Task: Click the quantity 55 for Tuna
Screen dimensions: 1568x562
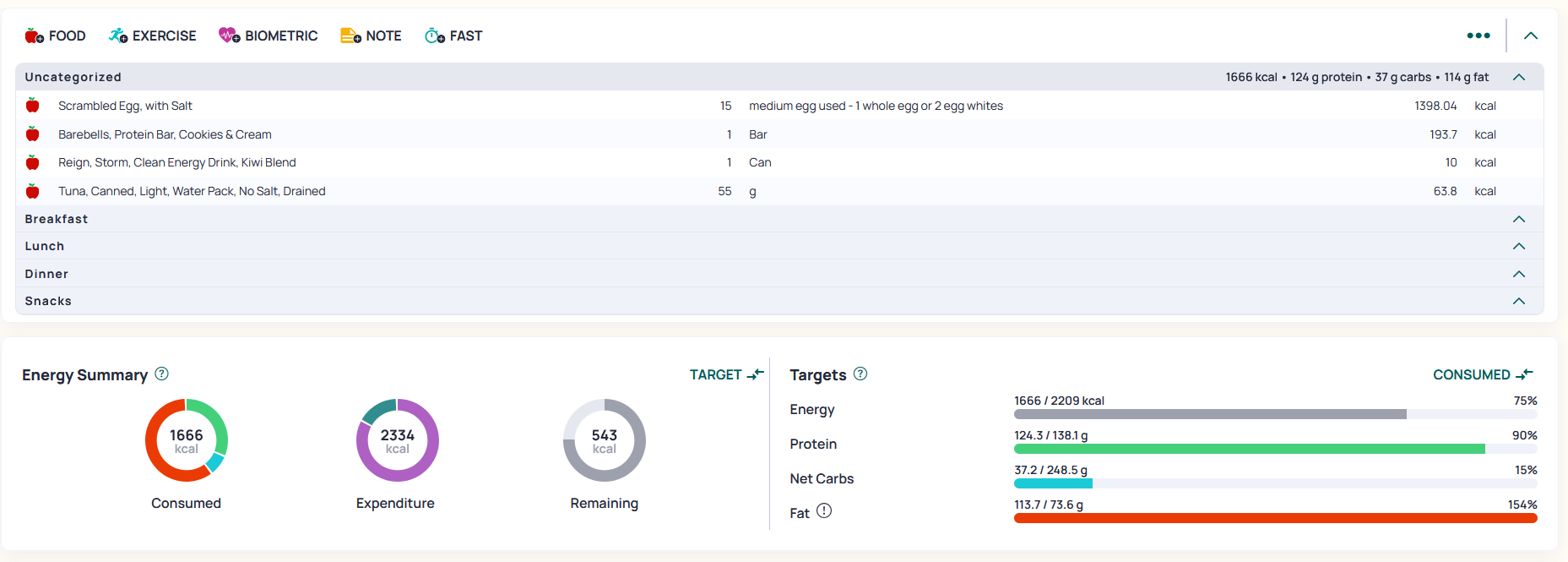Action: tap(724, 191)
